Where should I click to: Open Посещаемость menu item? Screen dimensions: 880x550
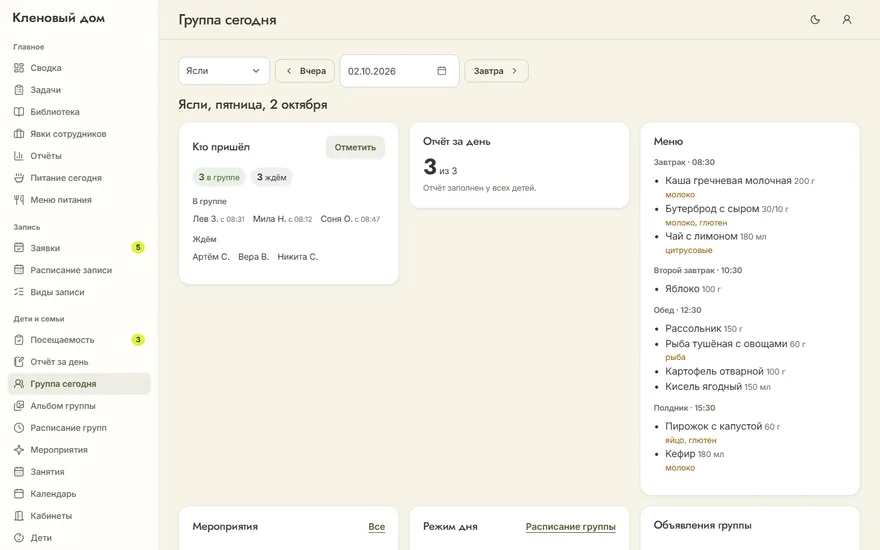coord(79,340)
